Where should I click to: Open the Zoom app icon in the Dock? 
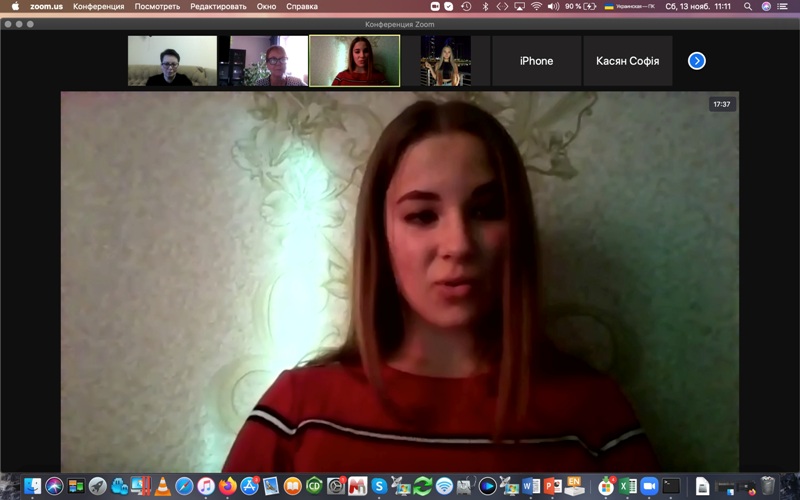tap(649, 486)
